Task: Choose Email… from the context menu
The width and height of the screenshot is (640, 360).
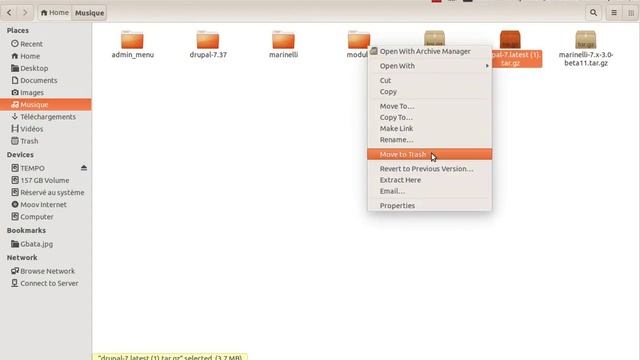Action: pyautogui.click(x=429, y=191)
